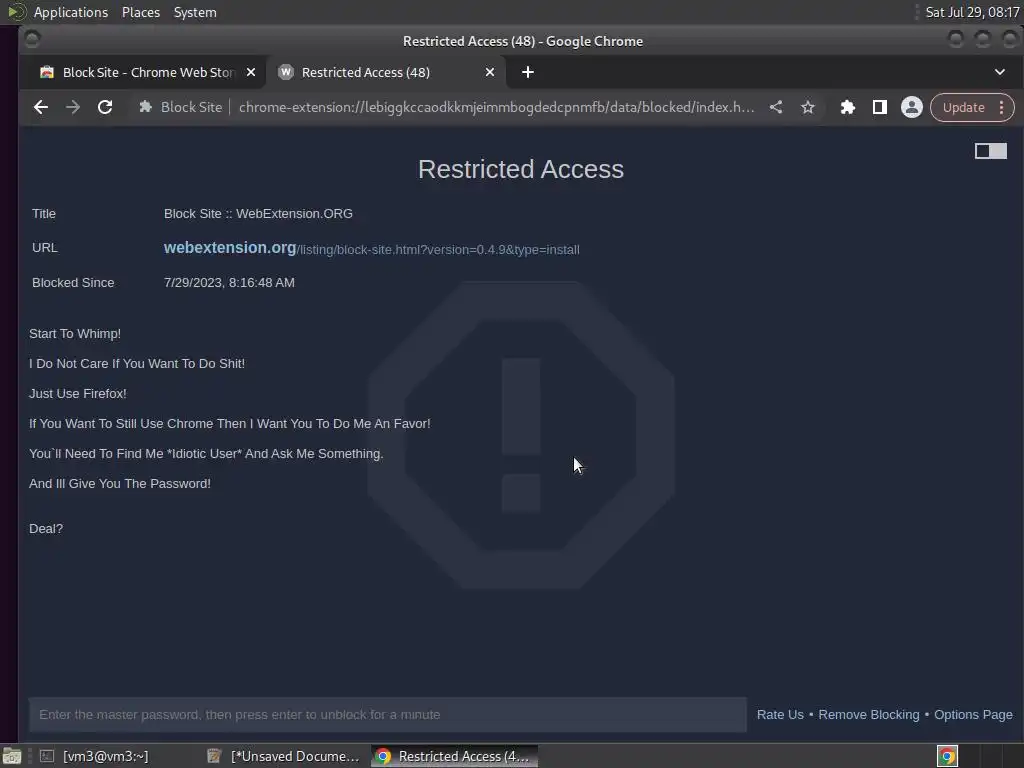The height and width of the screenshot is (768, 1024).
Task: Select the Restricted Access (48) tab
Action: click(385, 72)
